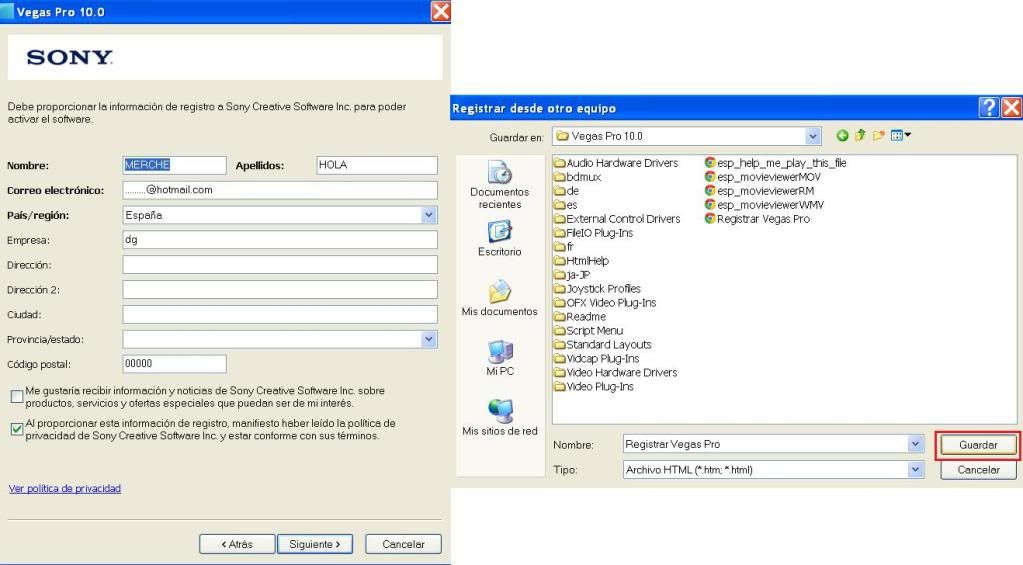Screen dimensions: 1023x565
Task: Open the Provincia/estado dropdown
Action: point(428,339)
